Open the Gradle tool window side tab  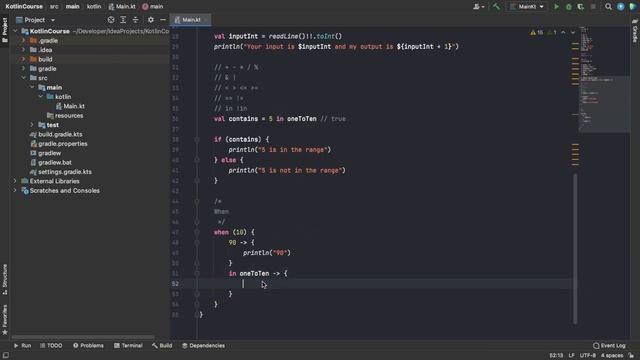tap(635, 30)
